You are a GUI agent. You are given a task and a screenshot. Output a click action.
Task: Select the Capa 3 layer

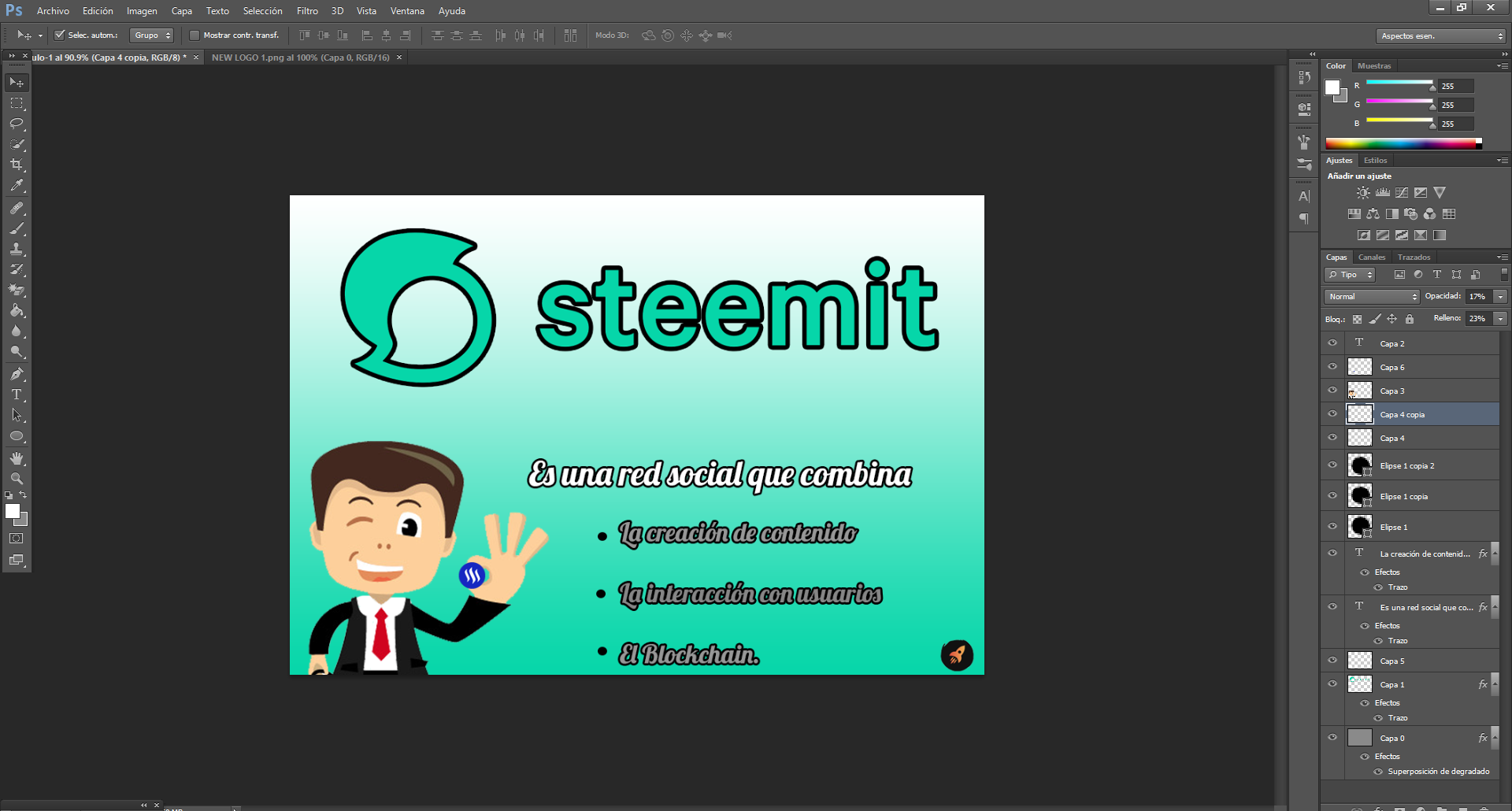pyautogui.click(x=1422, y=391)
